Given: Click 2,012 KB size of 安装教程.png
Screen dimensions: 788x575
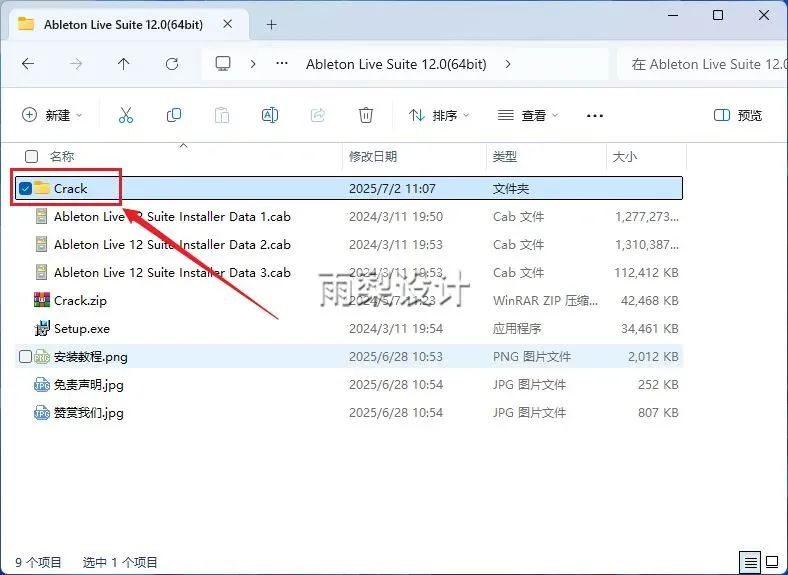Looking at the screenshot, I should tap(653, 357).
